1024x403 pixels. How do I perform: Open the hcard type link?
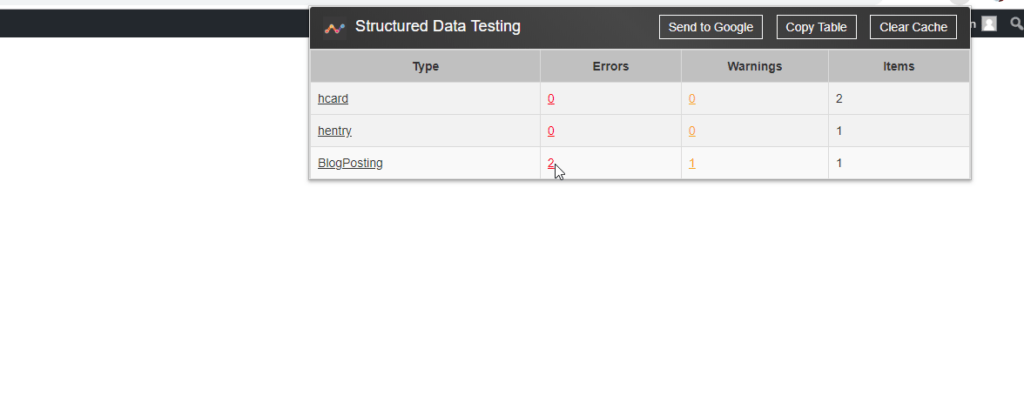coord(333,99)
